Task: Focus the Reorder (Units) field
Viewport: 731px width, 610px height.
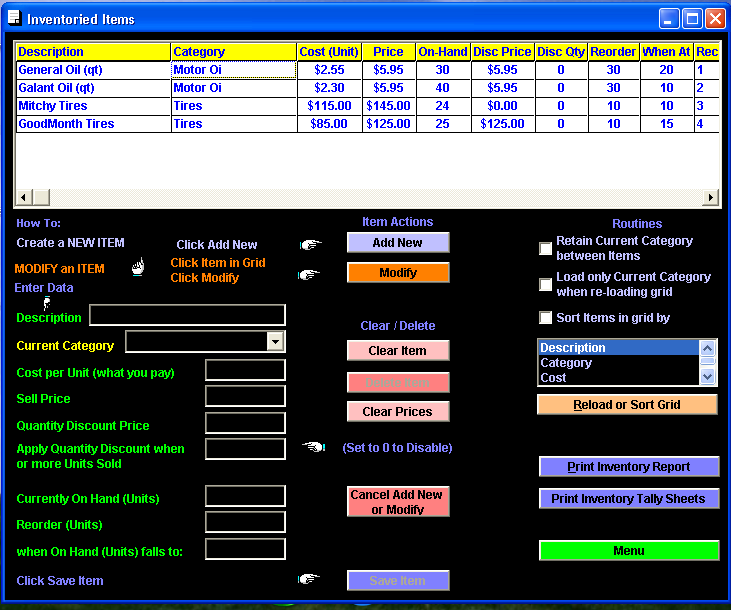Action: click(x=245, y=522)
